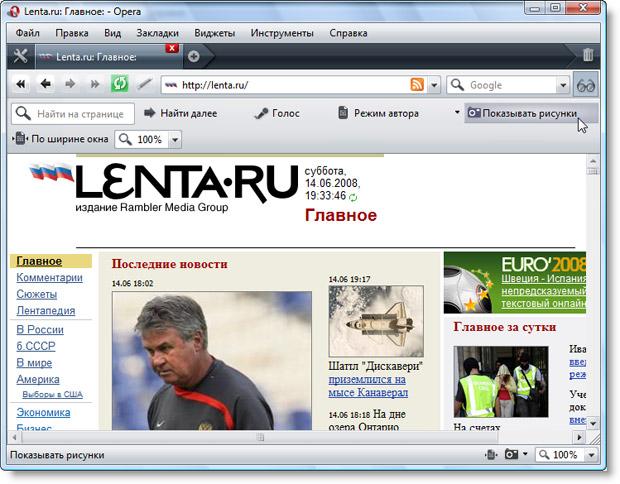Toggle По ширине окна fit option
Screen dimensions: 620x484
click(x=60, y=139)
